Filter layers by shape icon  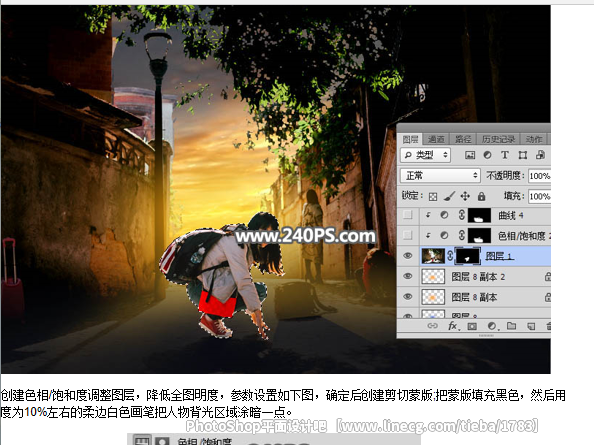coord(523,155)
